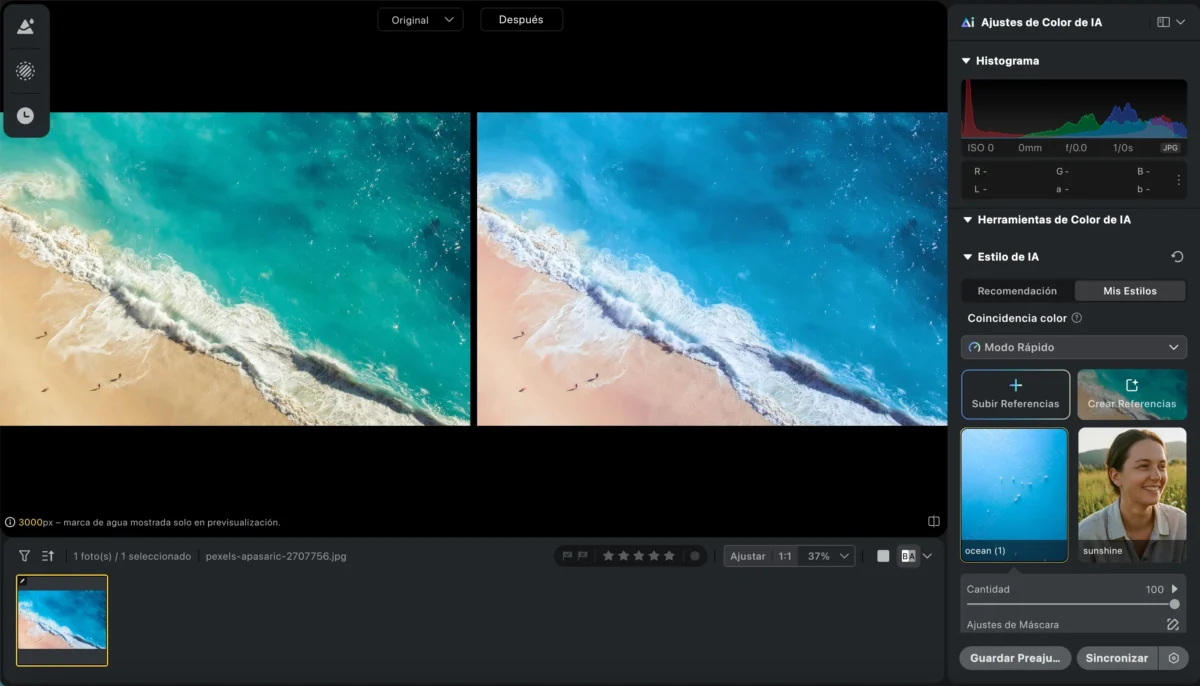Click the Guardar Preajuste button

tap(1015, 659)
